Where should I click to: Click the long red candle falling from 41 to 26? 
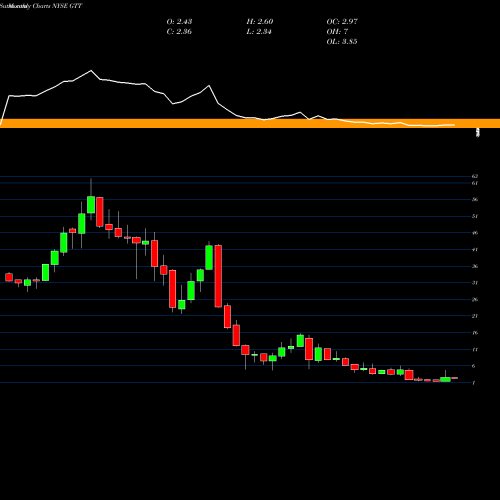pyautogui.click(x=218, y=276)
